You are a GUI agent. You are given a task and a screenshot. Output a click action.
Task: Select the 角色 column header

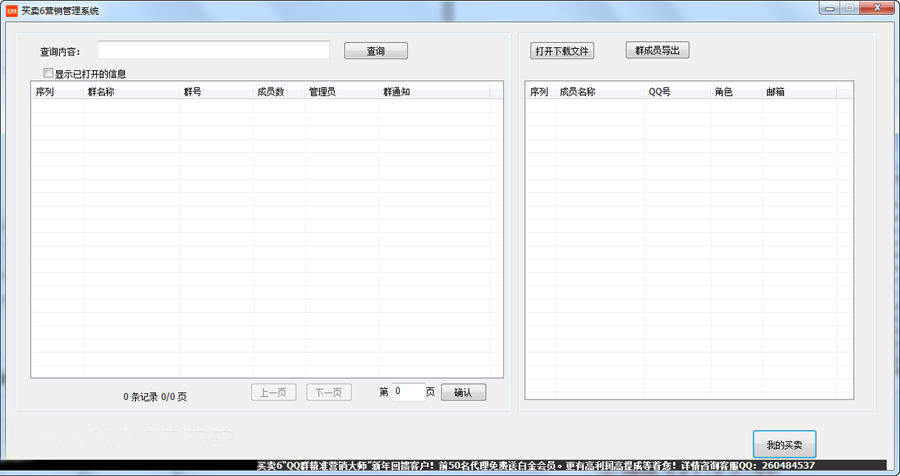pos(735,92)
